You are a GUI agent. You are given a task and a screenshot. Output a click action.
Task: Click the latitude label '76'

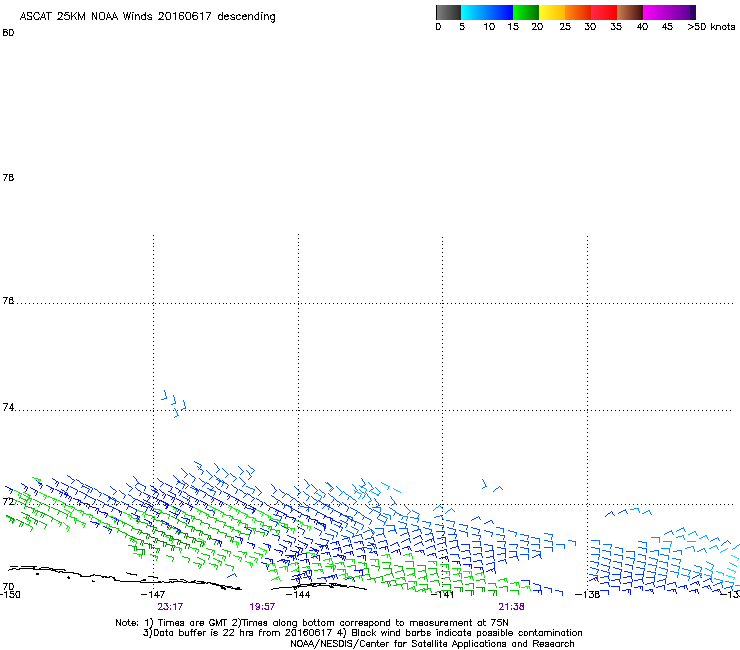coord(8,300)
